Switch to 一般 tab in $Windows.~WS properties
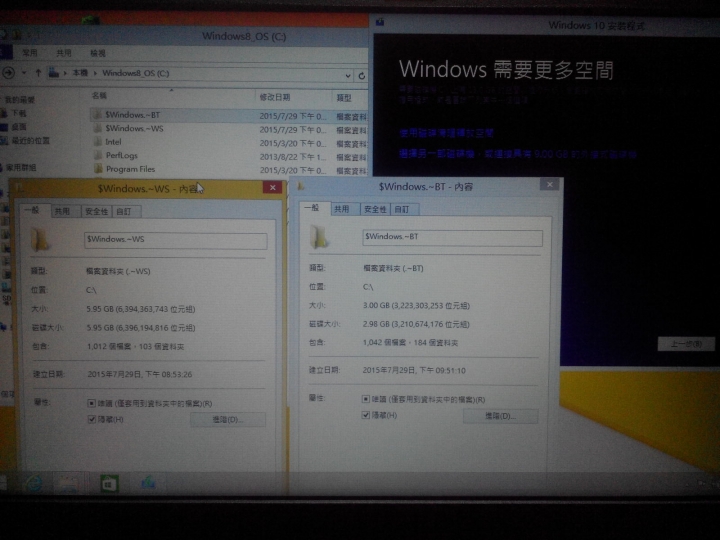Image resolution: width=720 pixels, height=540 pixels. 32,210
